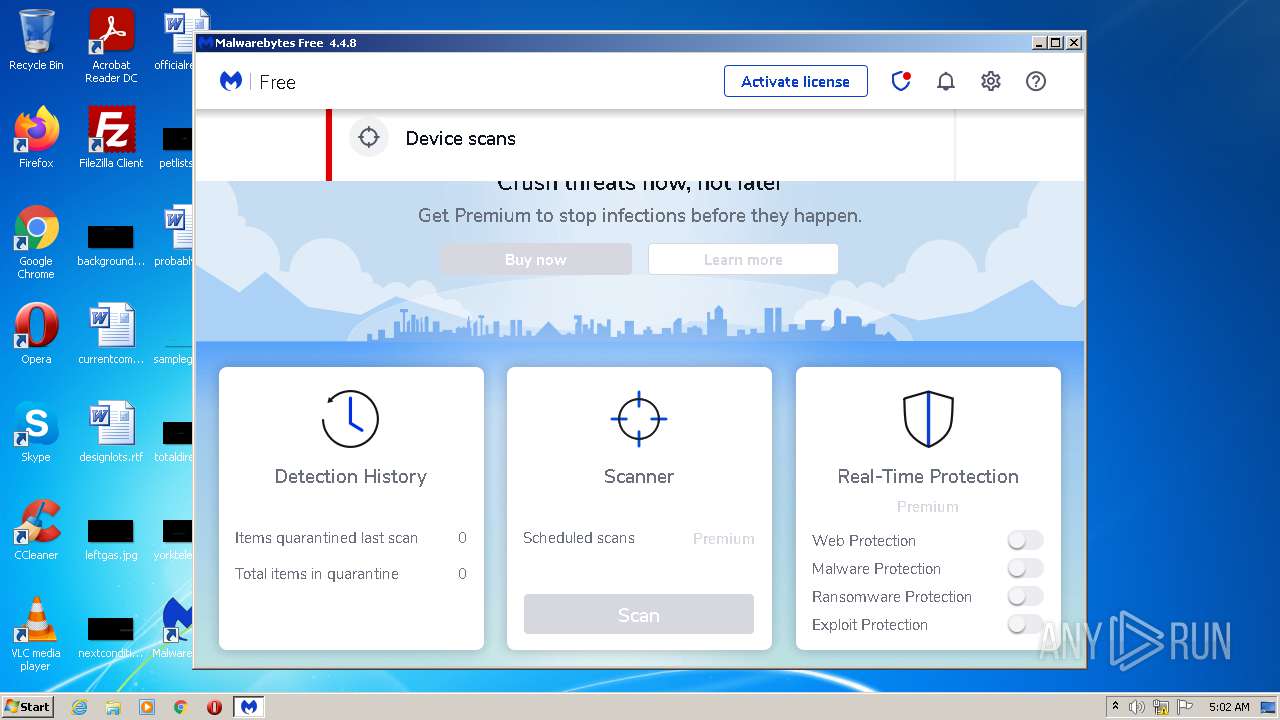Screen dimensions: 1280x720
Task: Toggle Ransomware Protection switch
Action: pos(1025,596)
